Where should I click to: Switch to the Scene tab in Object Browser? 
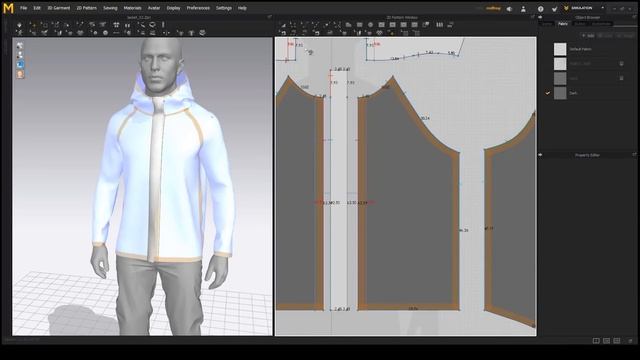547,24
